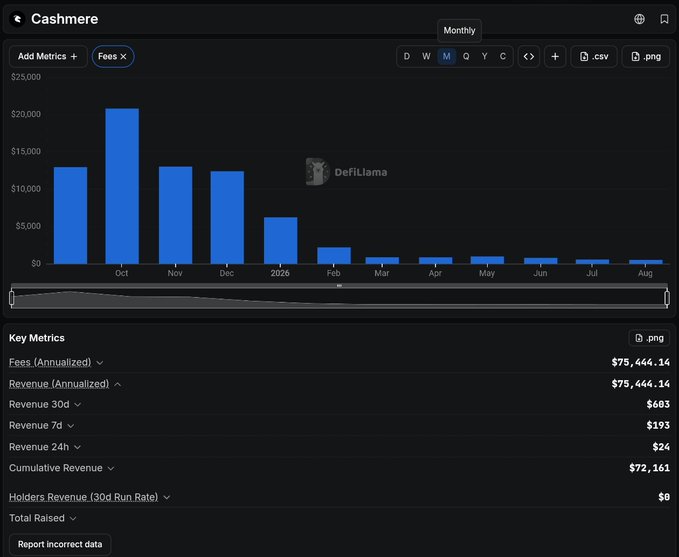Click the Aug axis label
Viewport: 679px width, 557px height.
[x=645, y=273]
